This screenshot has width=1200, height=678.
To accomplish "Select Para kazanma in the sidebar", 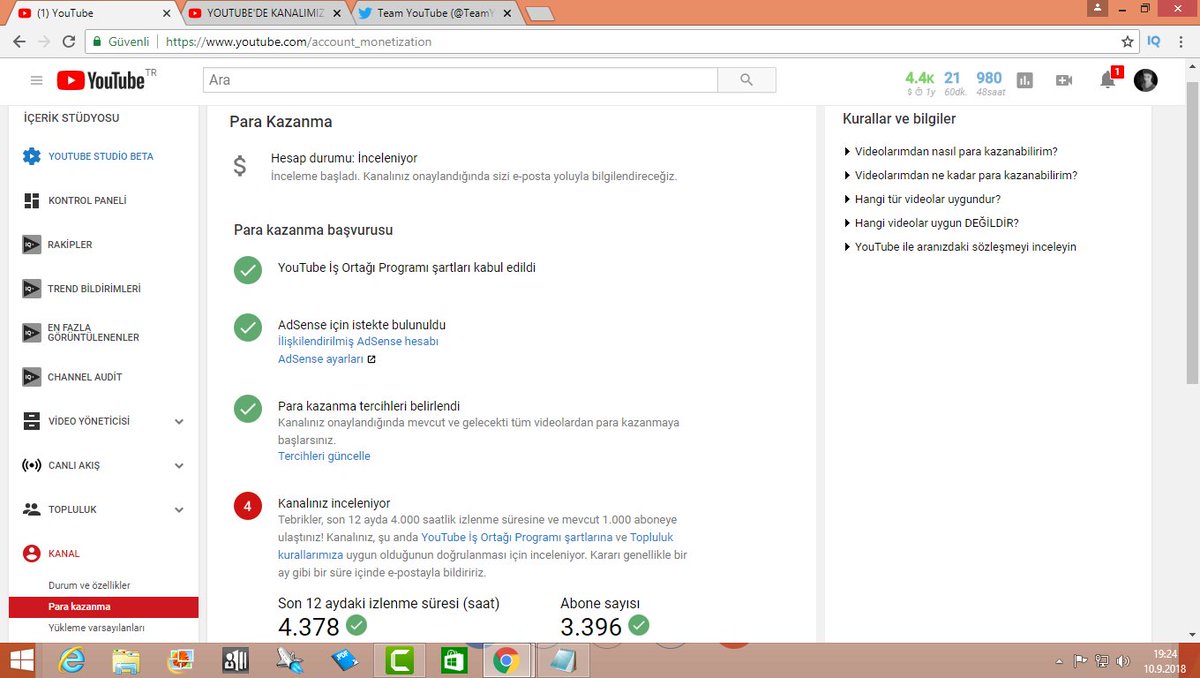I will point(104,607).
